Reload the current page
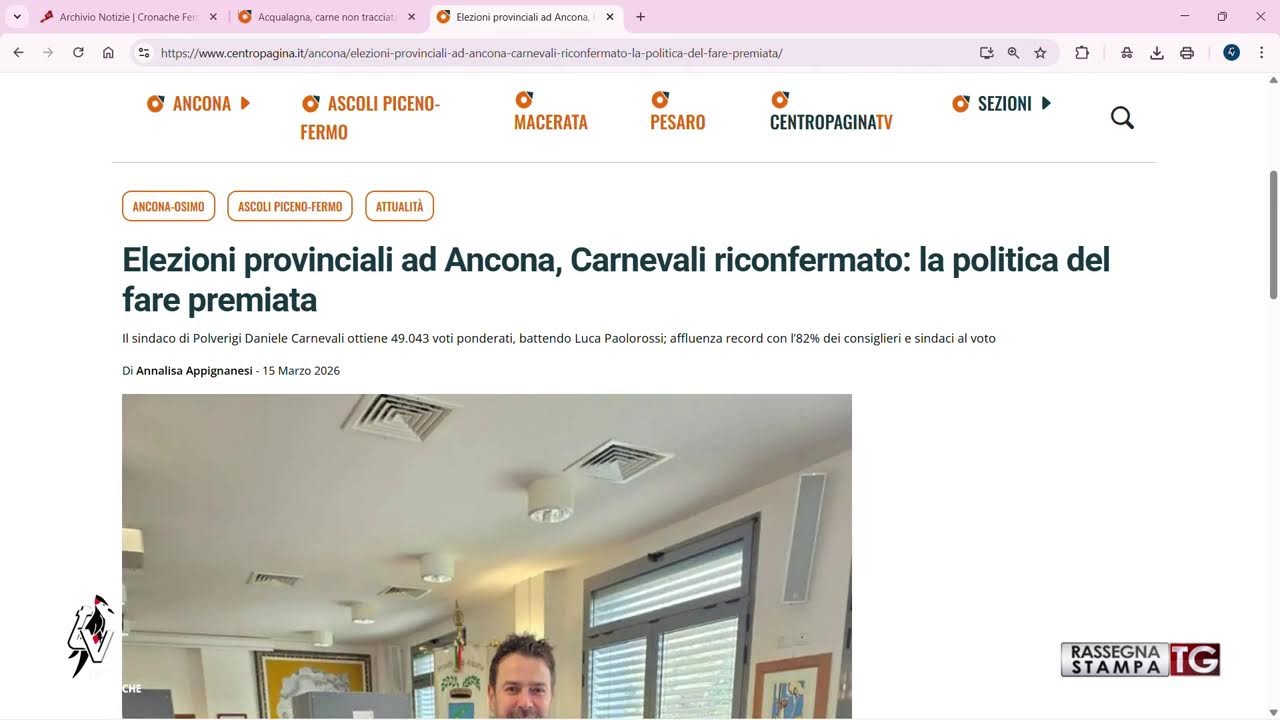The image size is (1280, 720). pyautogui.click(x=78, y=53)
